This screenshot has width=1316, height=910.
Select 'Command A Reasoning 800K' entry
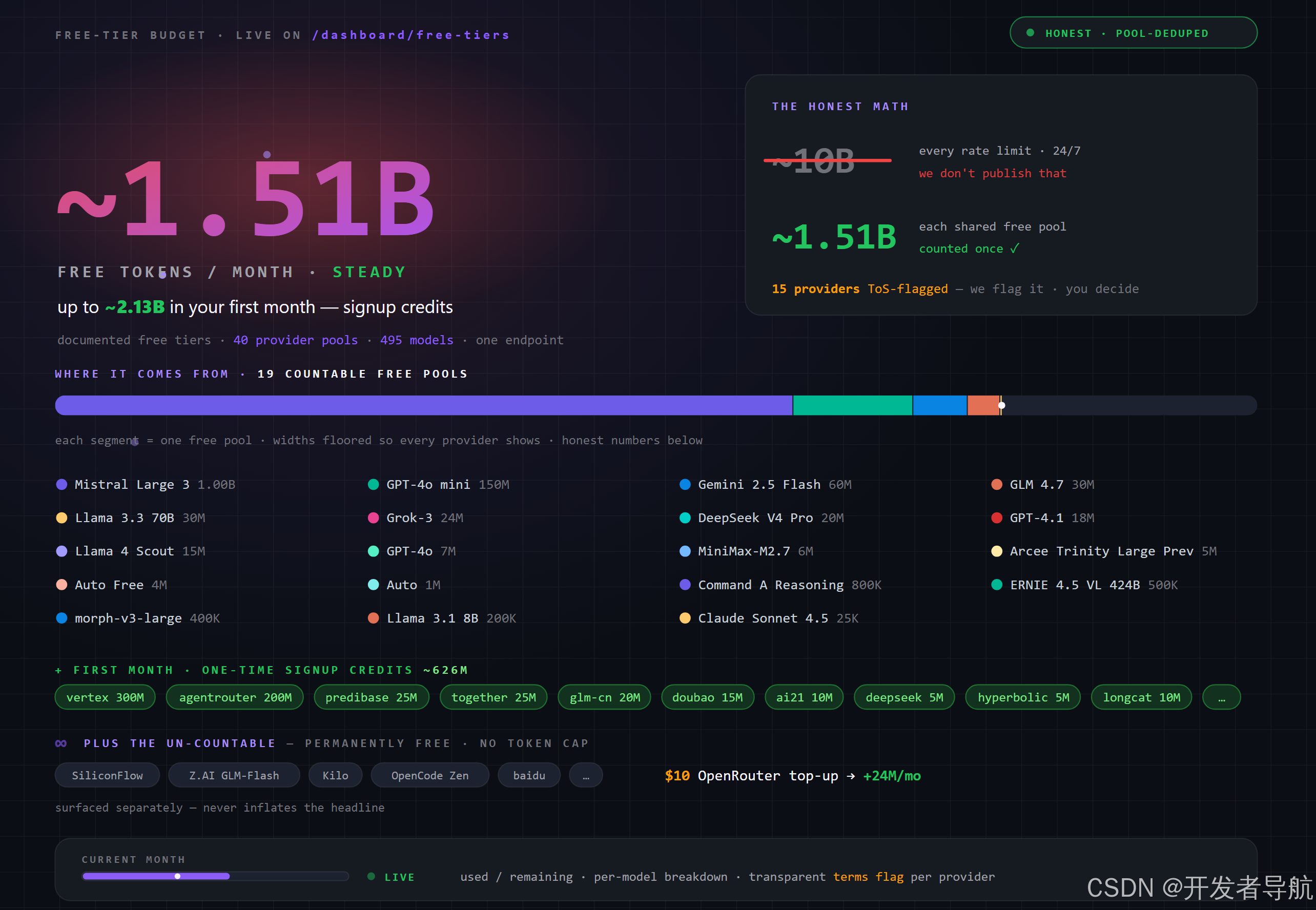tap(780, 585)
